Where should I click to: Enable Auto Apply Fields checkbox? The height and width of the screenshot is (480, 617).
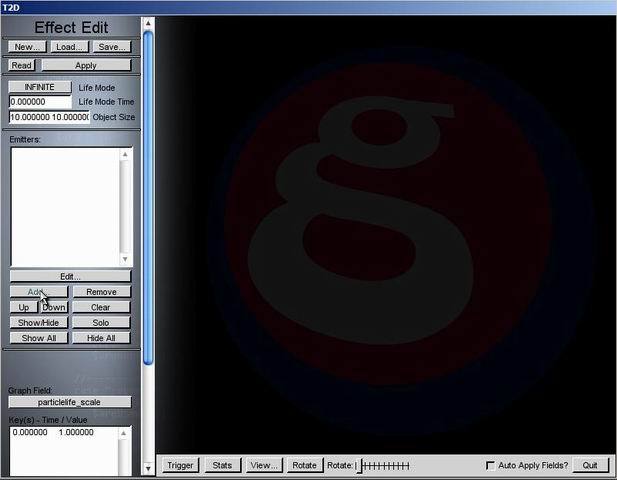(x=490, y=466)
